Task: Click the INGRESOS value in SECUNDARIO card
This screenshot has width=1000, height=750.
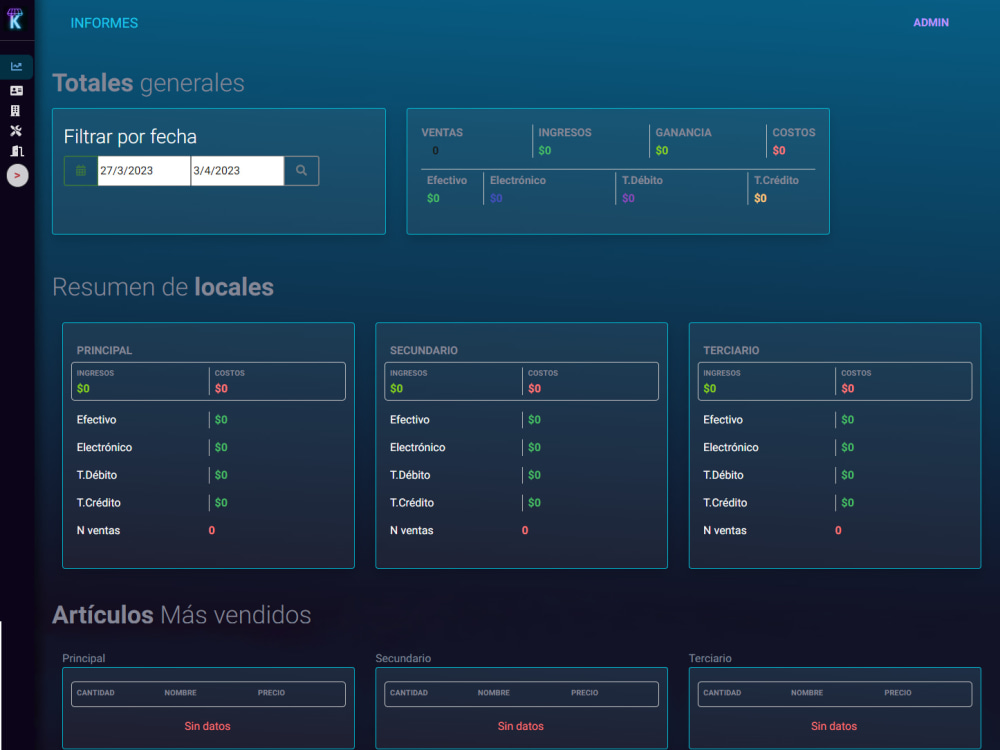Action: [x=396, y=389]
